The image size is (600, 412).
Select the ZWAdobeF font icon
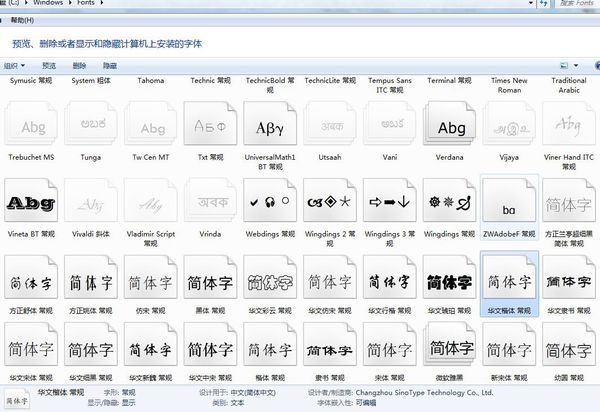click(509, 200)
